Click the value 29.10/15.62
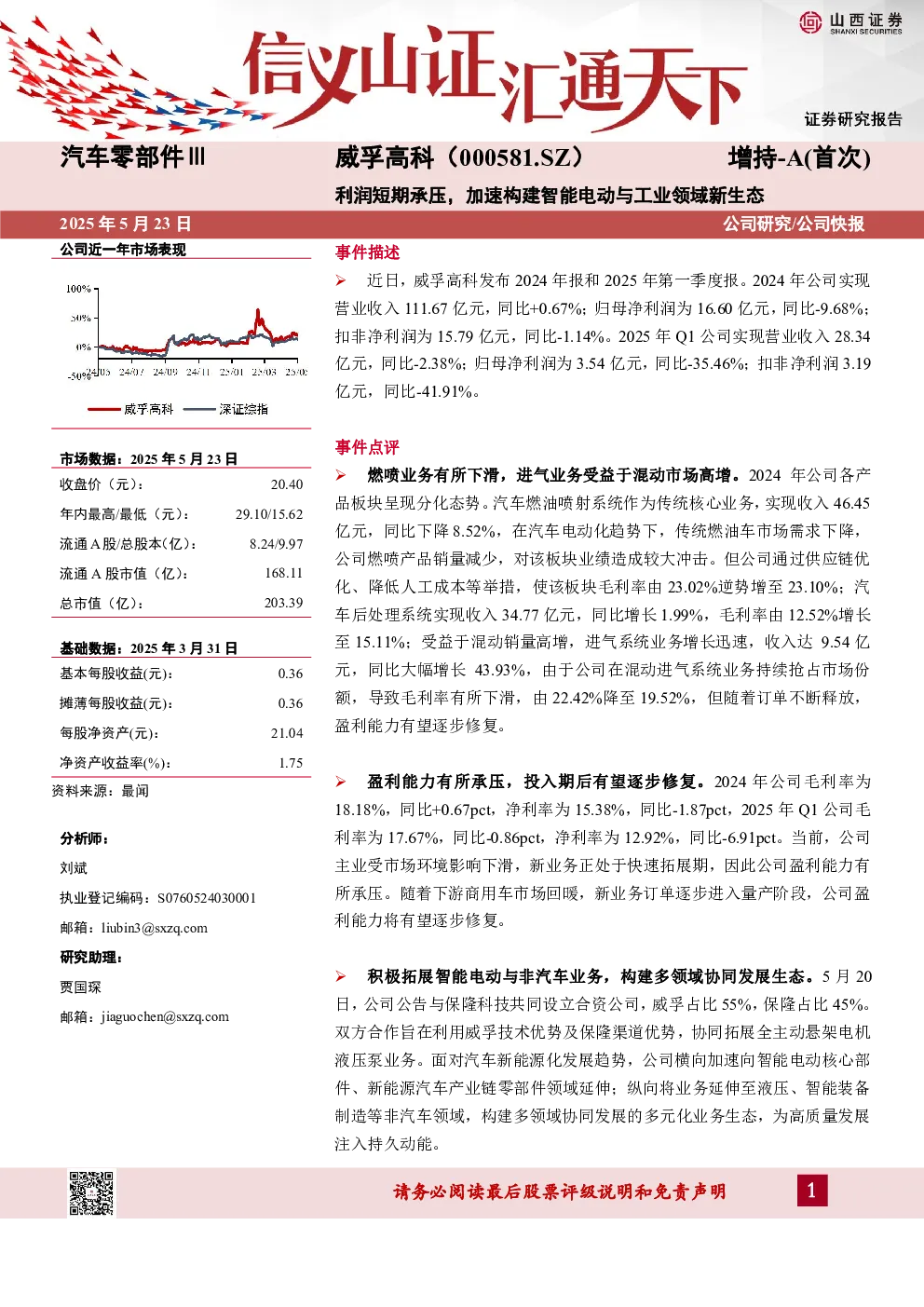Screen dimensions: 924x1307 269,514
